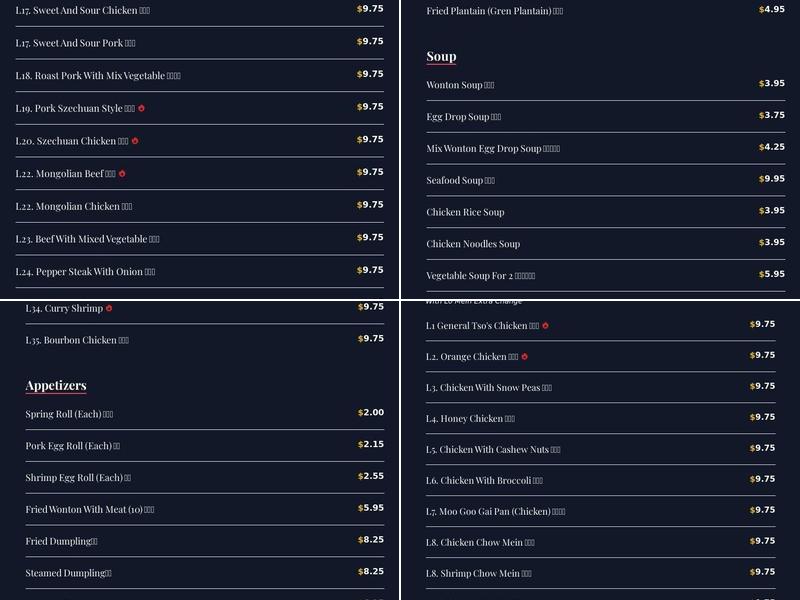Select Pepper Steak With Onion
Viewport: 800px width, 600px height.
pos(79,272)
